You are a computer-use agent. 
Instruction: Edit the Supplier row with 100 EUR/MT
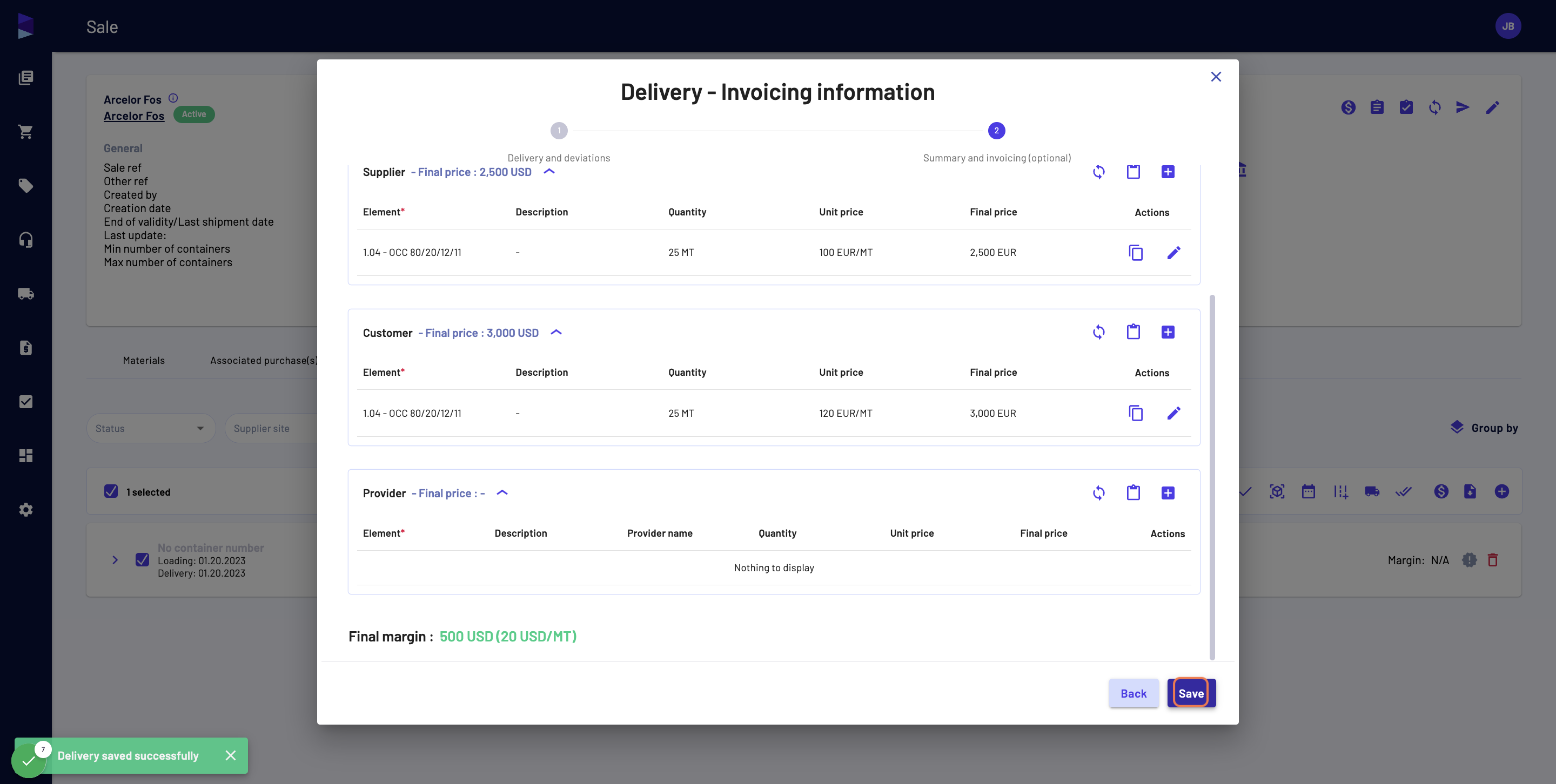pos(1173,252)
